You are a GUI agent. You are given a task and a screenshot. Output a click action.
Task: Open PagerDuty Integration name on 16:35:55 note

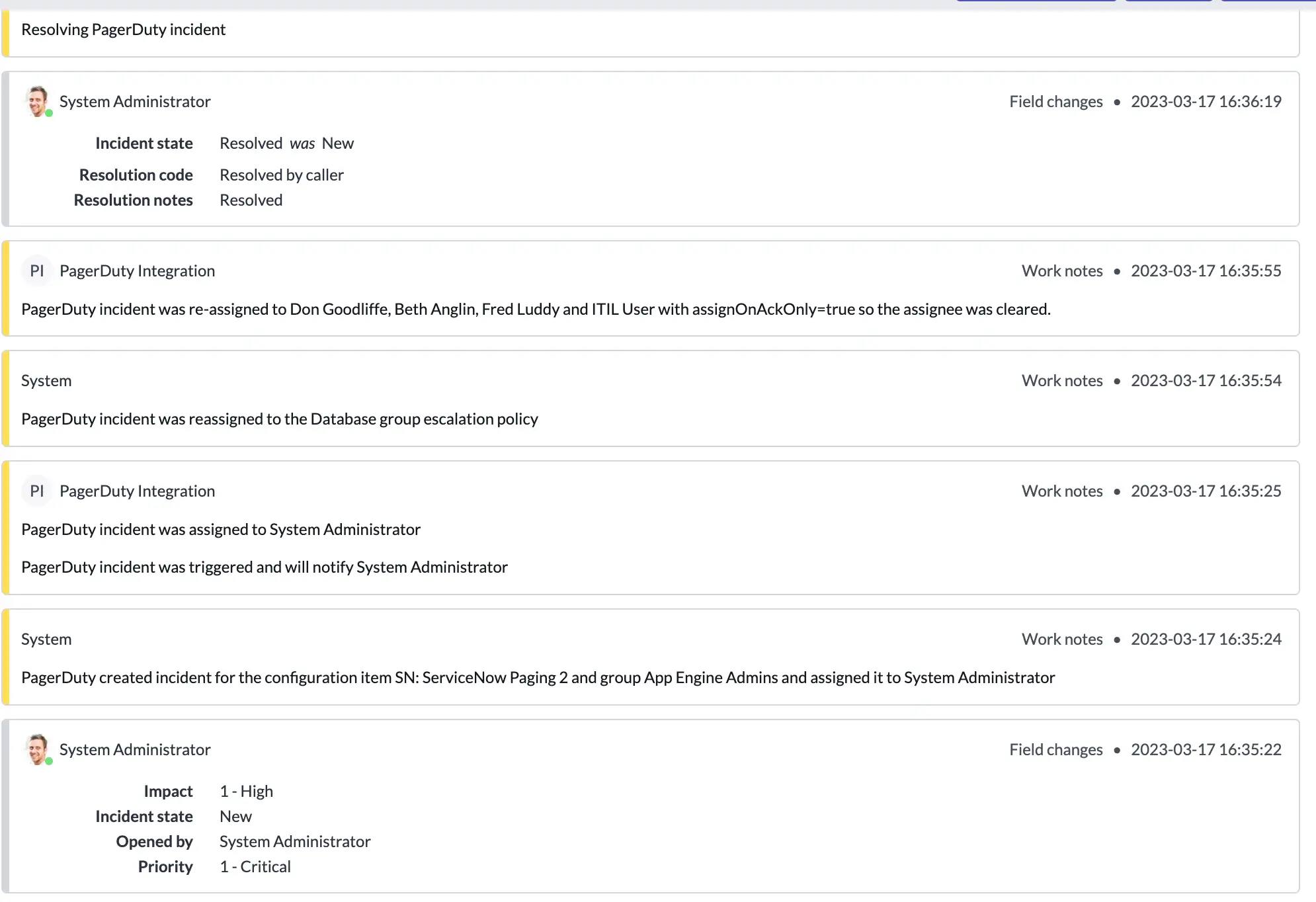(x=137, y=271)
